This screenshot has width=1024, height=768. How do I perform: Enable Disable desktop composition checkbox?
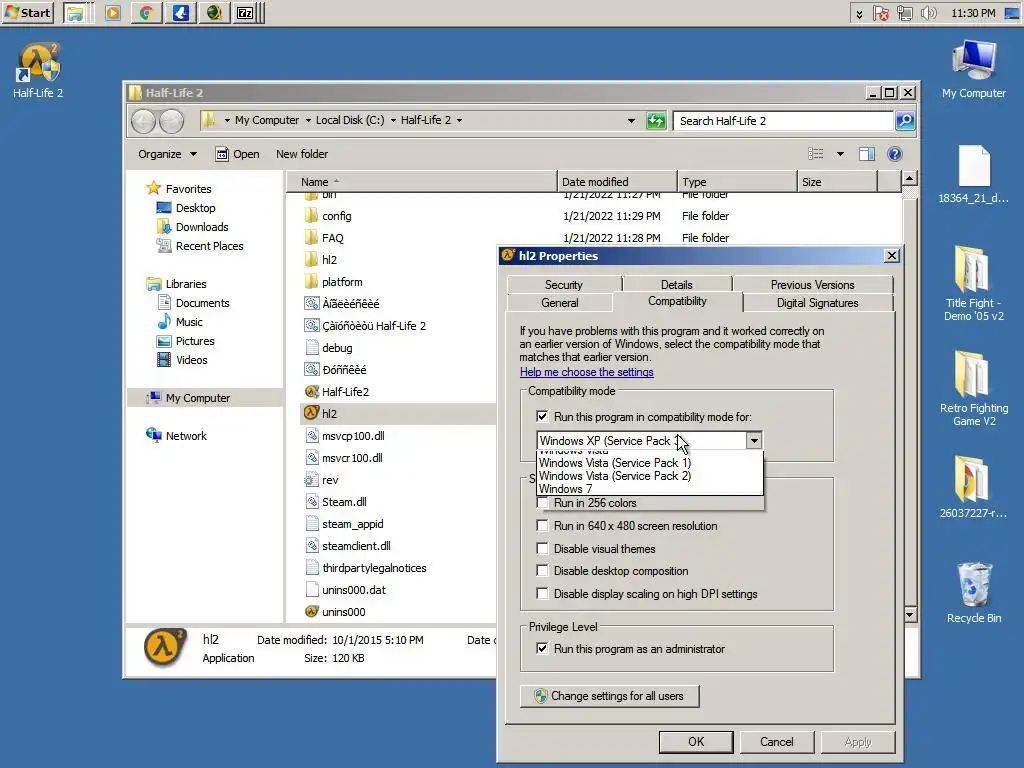click(542, 571)
